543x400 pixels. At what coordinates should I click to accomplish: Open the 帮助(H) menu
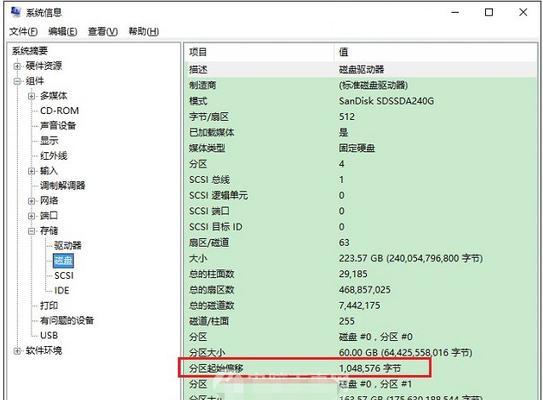pyautogui.click(x=144, y=32)
